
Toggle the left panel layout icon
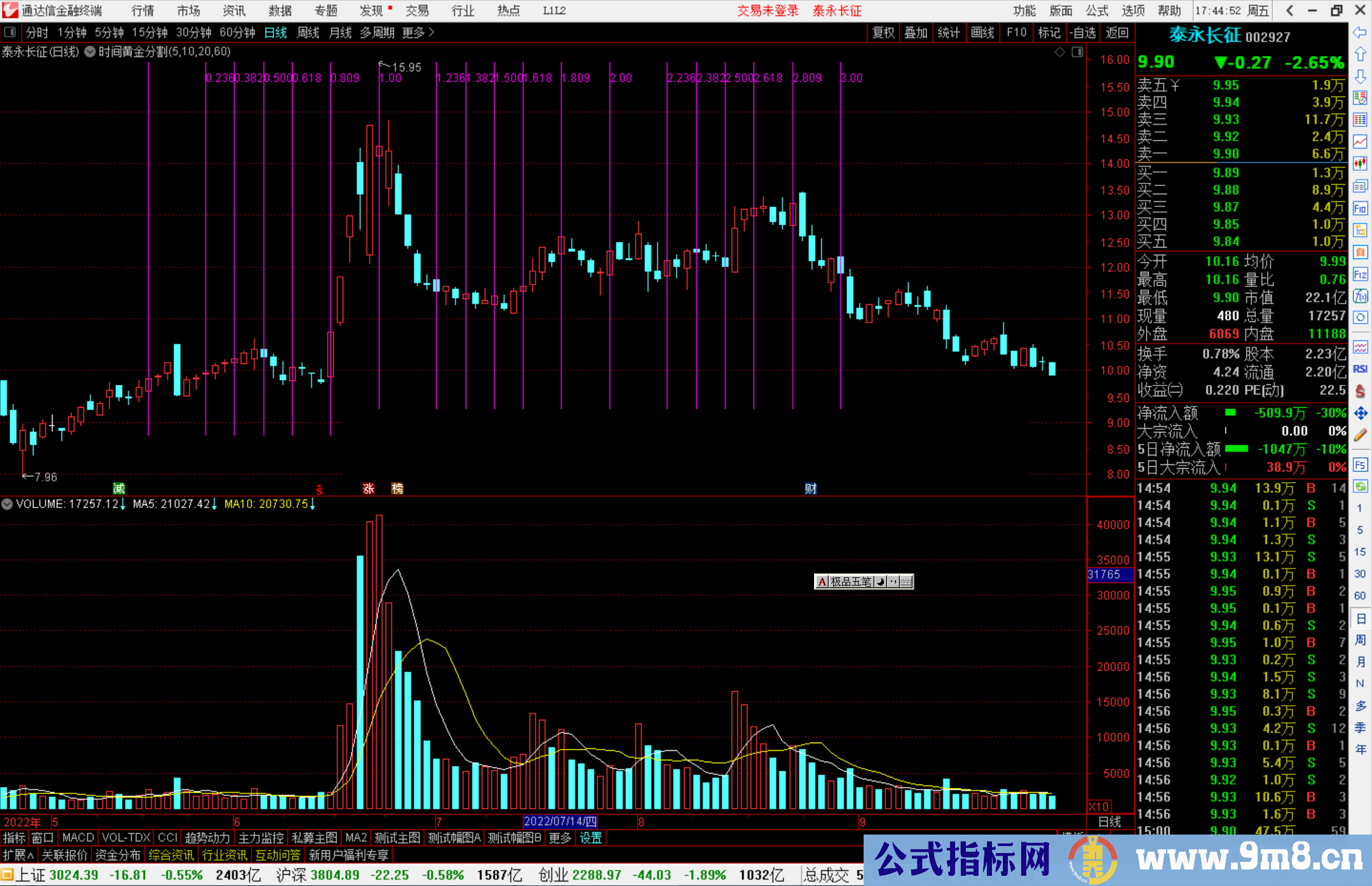(x=10, y=32)
